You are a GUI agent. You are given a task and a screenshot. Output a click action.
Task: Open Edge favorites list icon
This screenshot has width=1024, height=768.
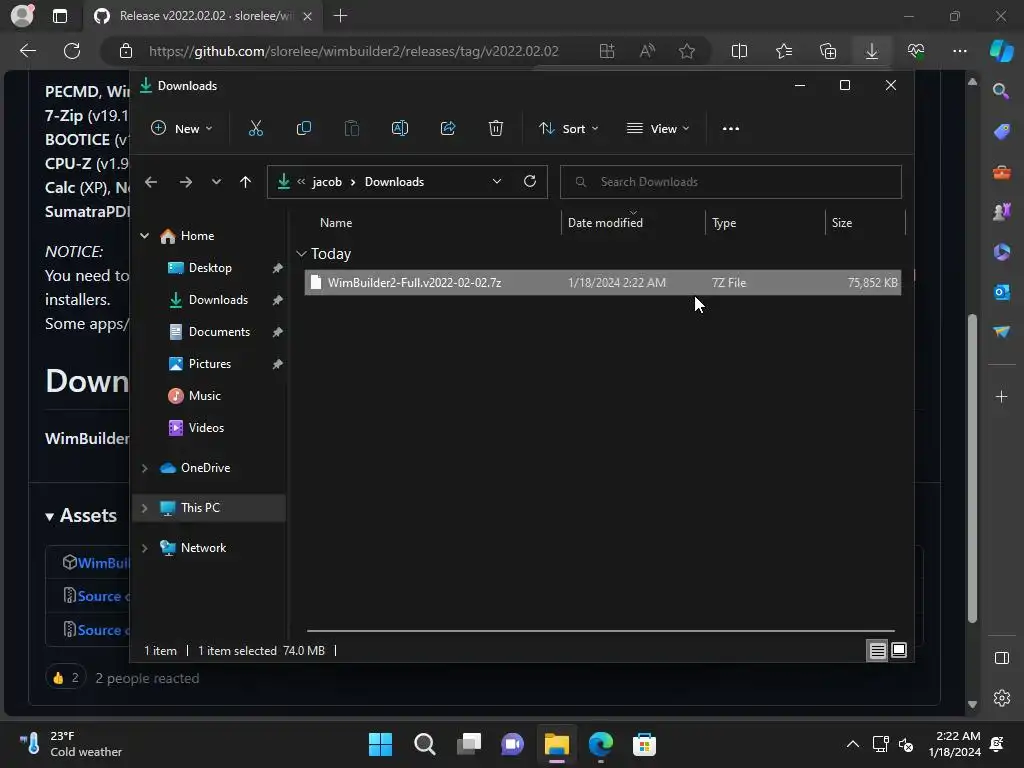click(x=784, y=51)
